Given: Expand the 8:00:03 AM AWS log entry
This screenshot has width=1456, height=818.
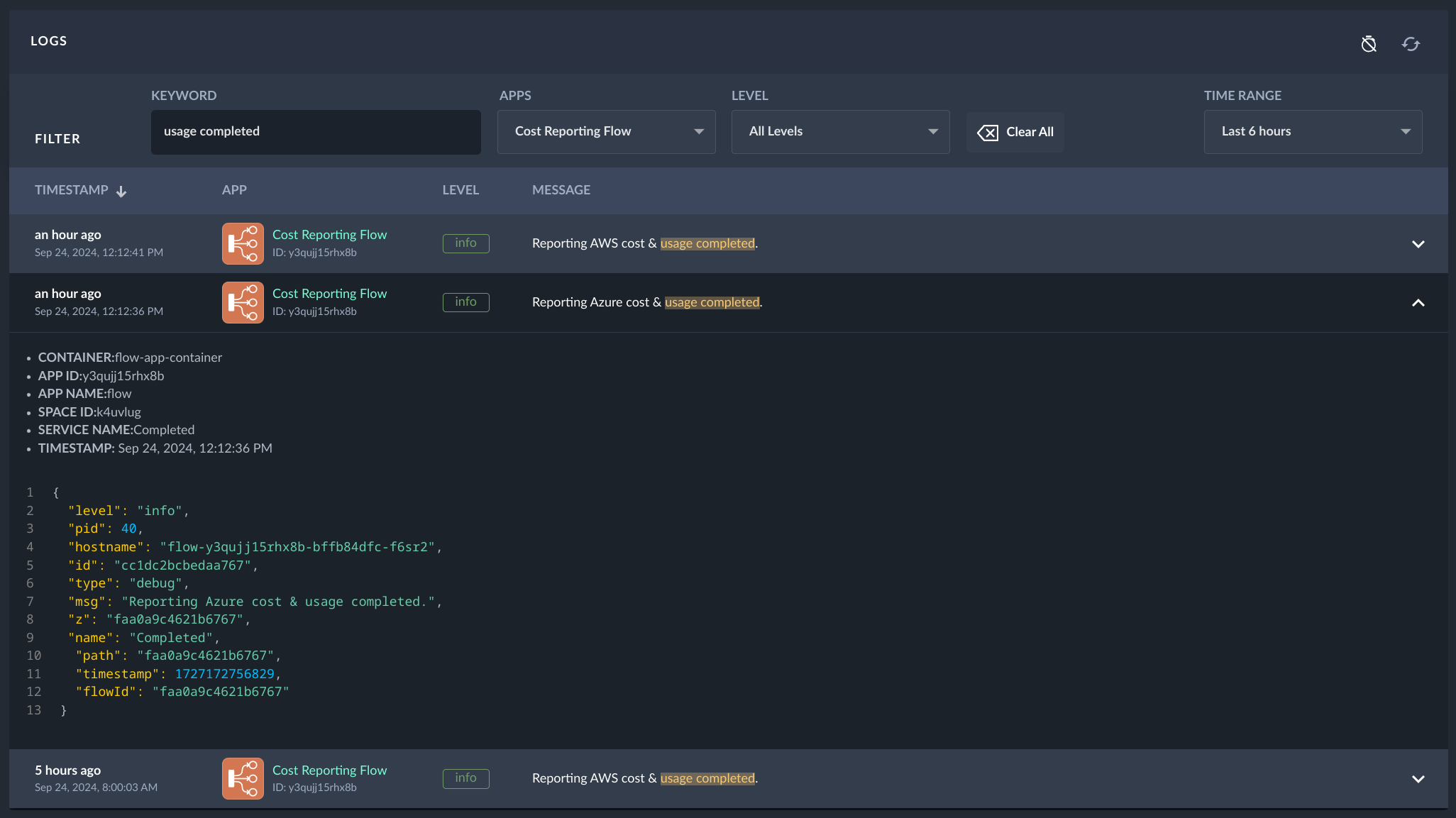Looking at the screenshot, I should tap(1418, 779).
